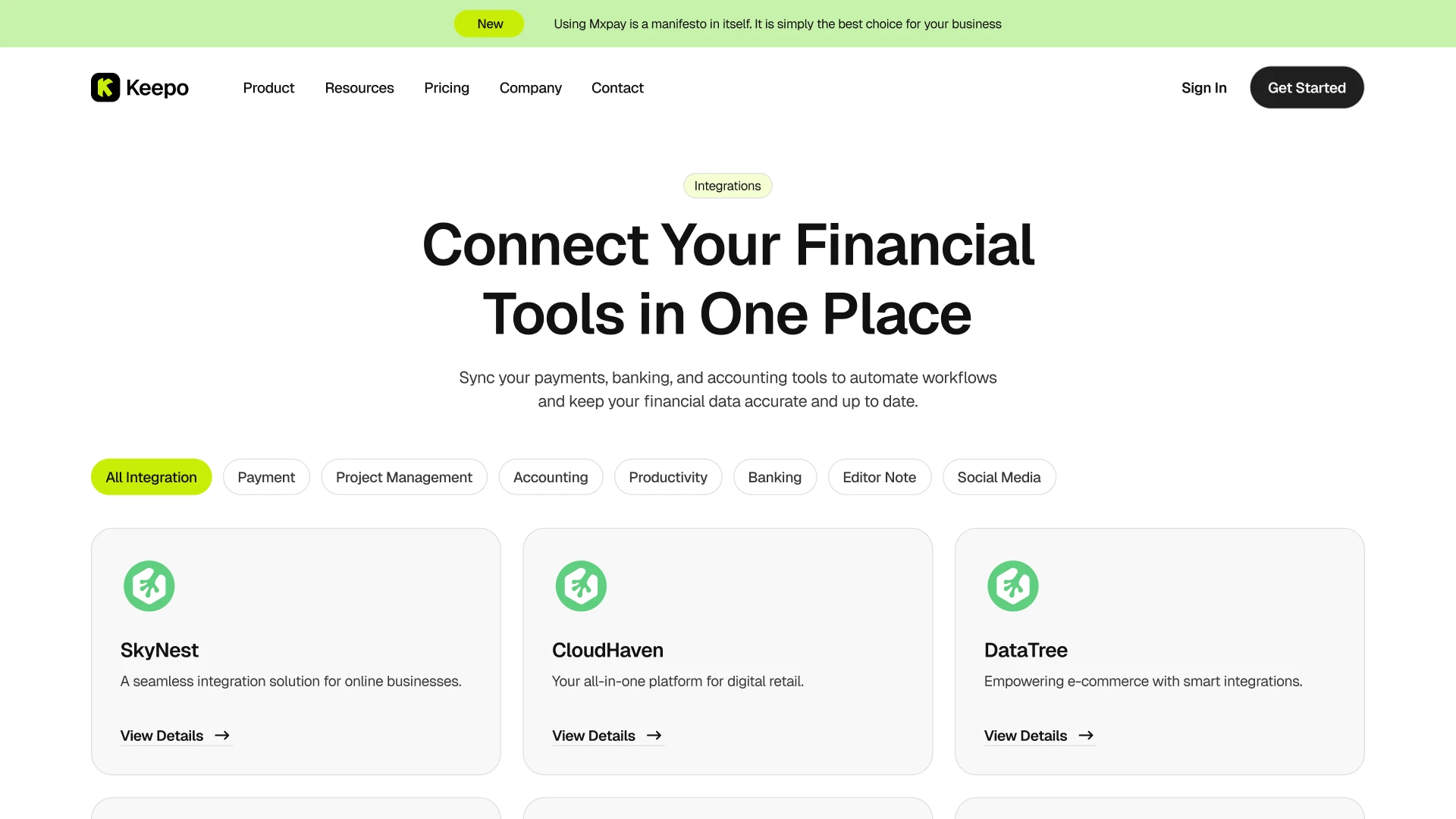The width and height of the screenshot is (1456, 819).
Task: Filter by Accounting category
Action: click(x=551, y=477)
